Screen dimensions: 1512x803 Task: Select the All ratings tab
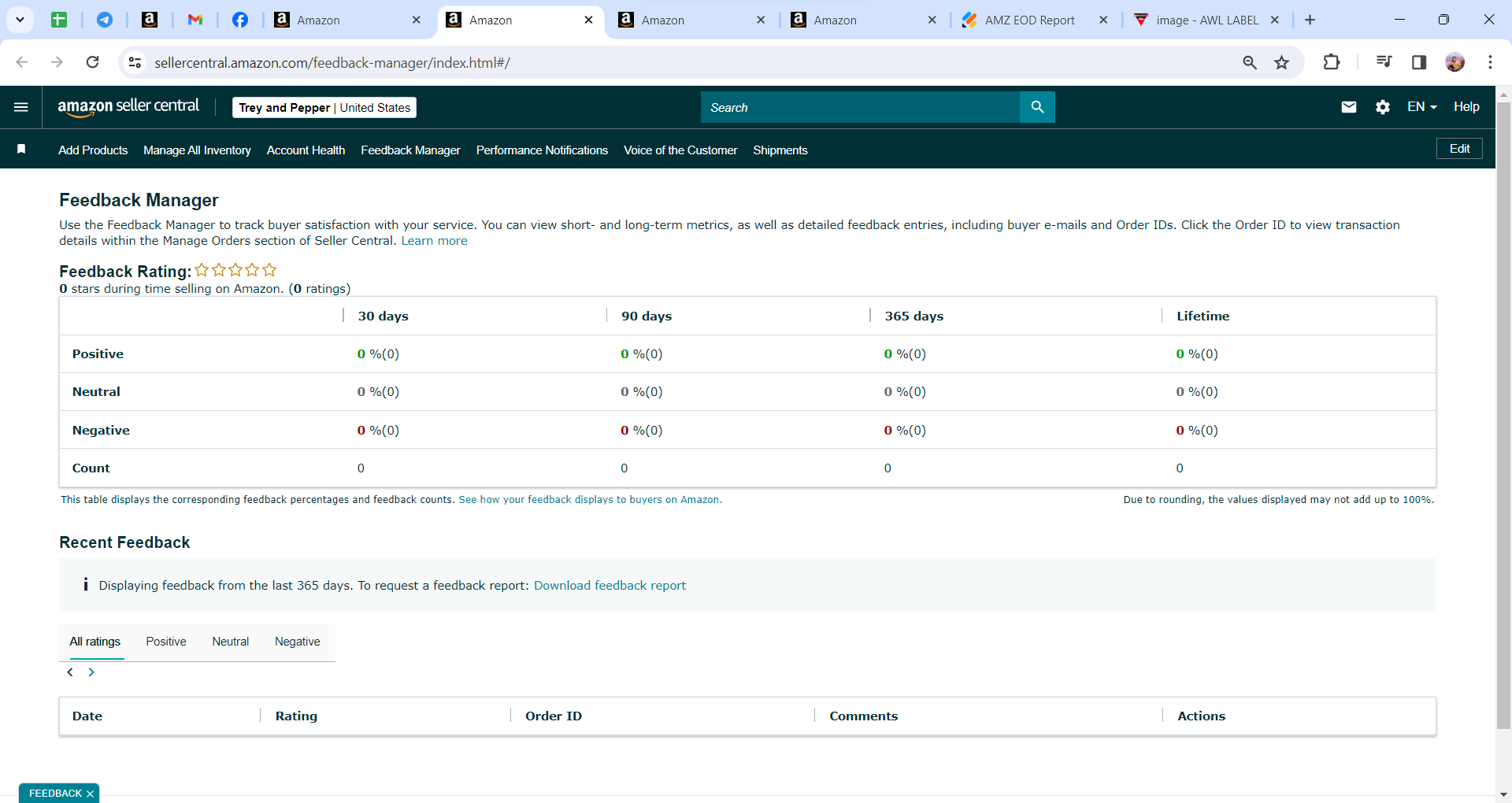95,642
